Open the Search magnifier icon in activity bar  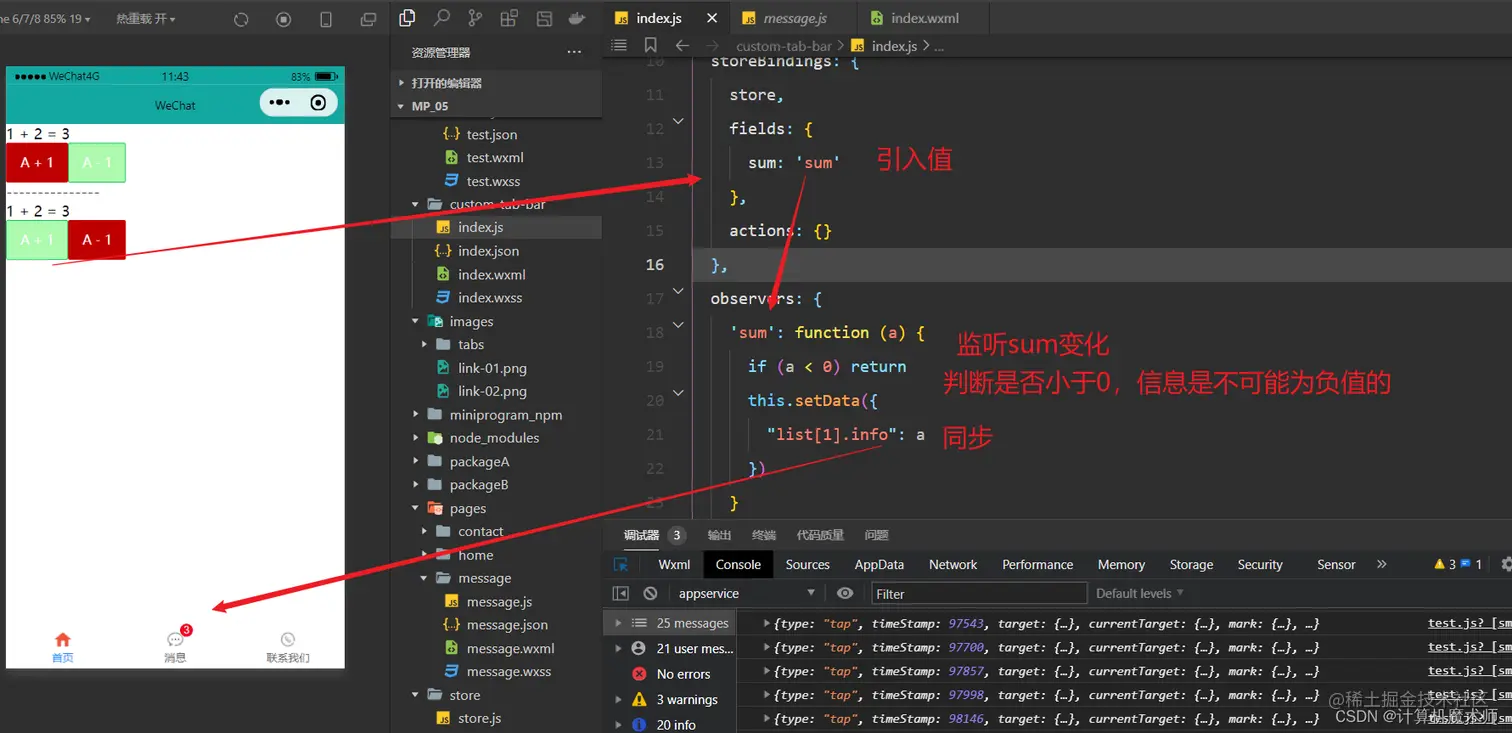click(441, 18)
